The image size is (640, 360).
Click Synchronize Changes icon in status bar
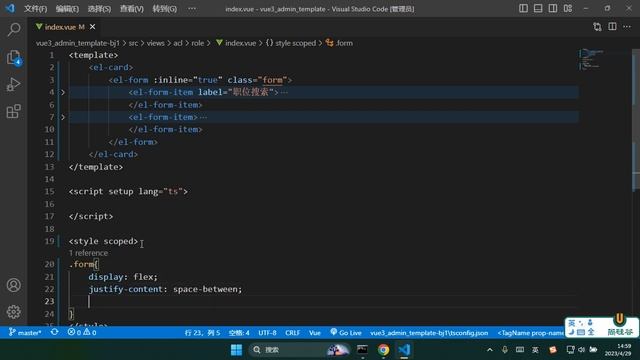54,333
